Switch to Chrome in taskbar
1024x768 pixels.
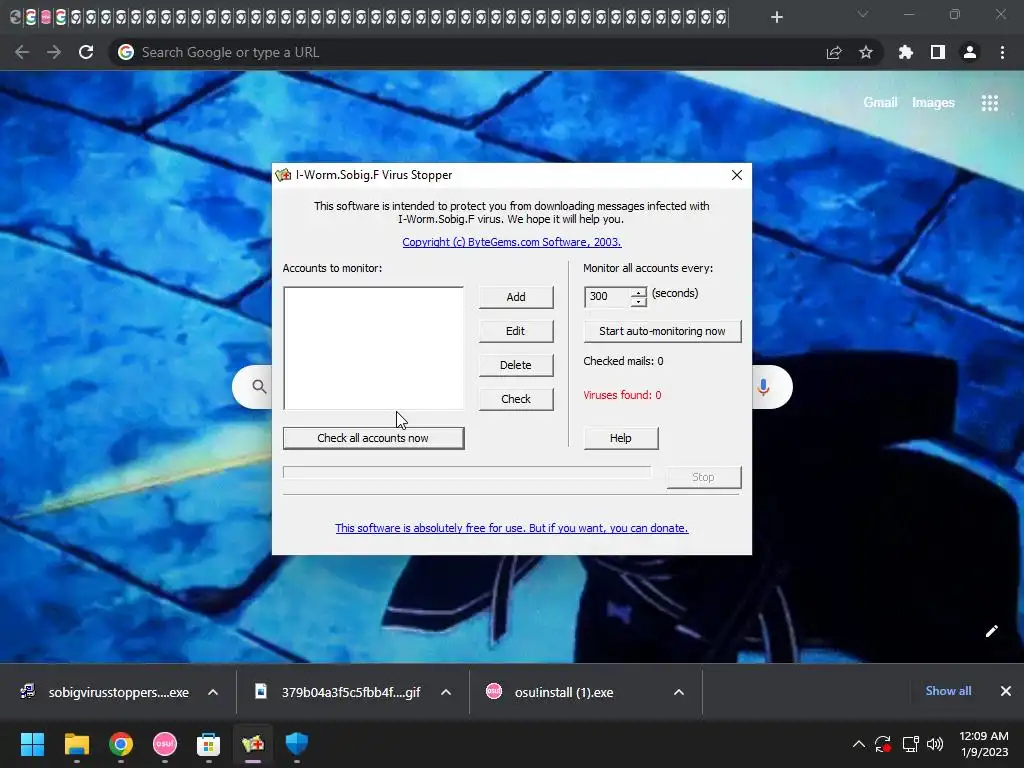tap(121, 744)
